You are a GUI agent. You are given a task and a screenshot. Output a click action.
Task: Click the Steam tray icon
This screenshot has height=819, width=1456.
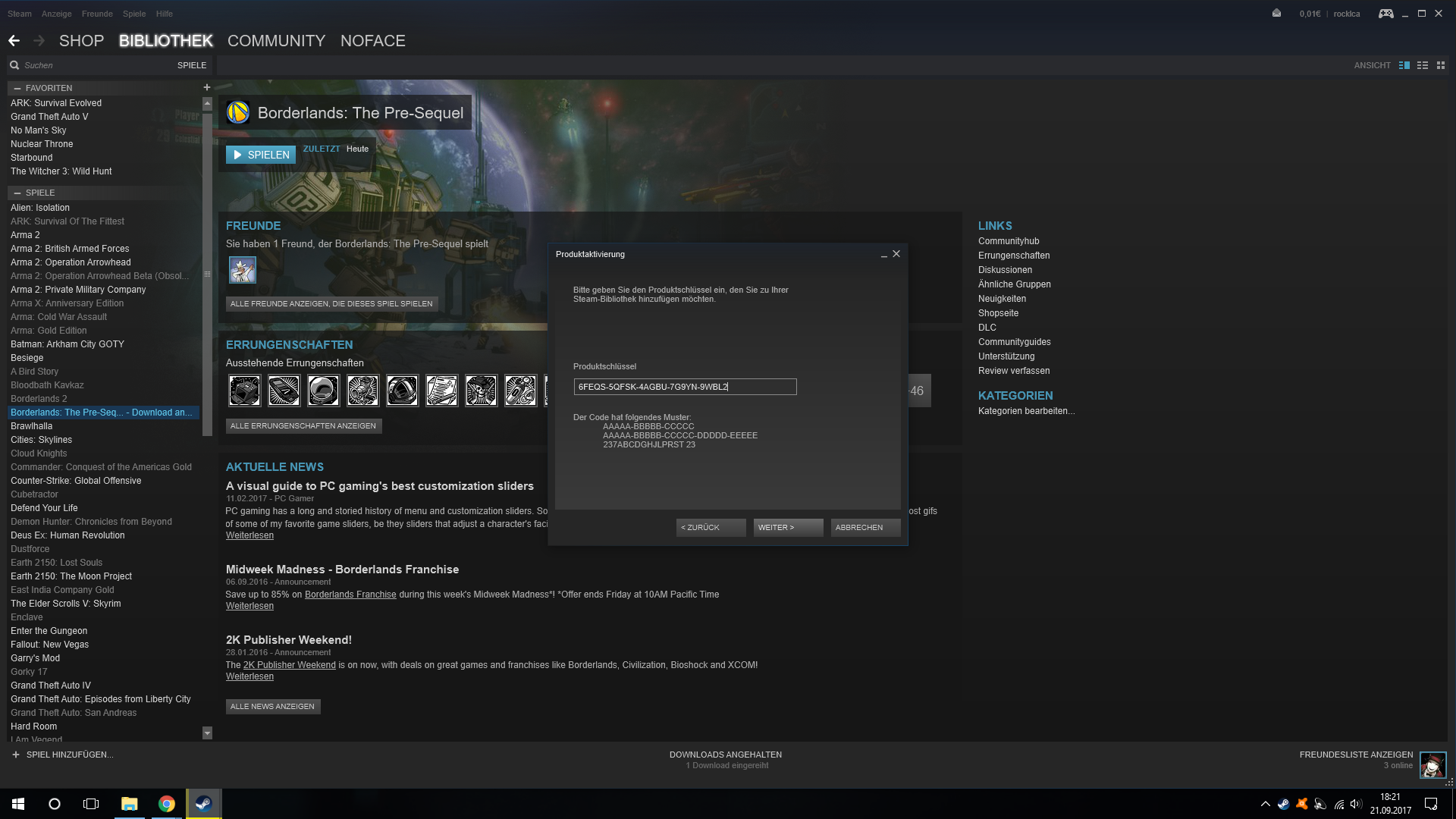click(x=1283, y=804)
